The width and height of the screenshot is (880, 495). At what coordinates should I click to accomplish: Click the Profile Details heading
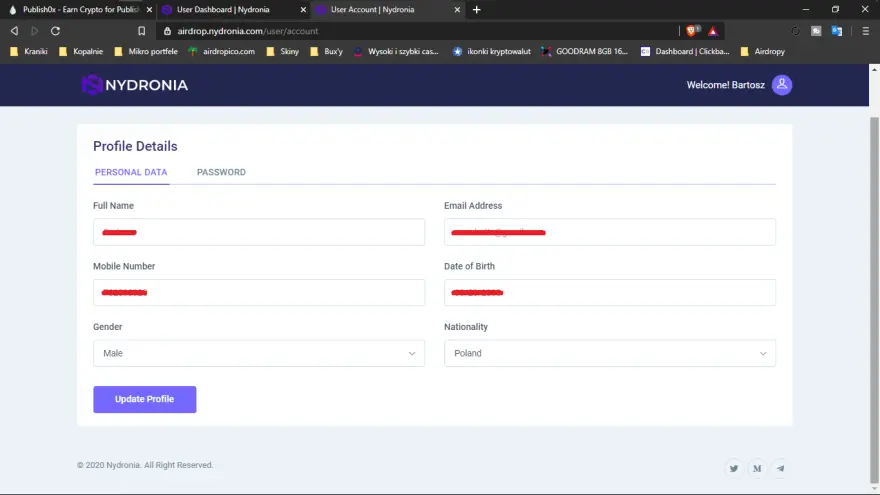click(135, 146)
